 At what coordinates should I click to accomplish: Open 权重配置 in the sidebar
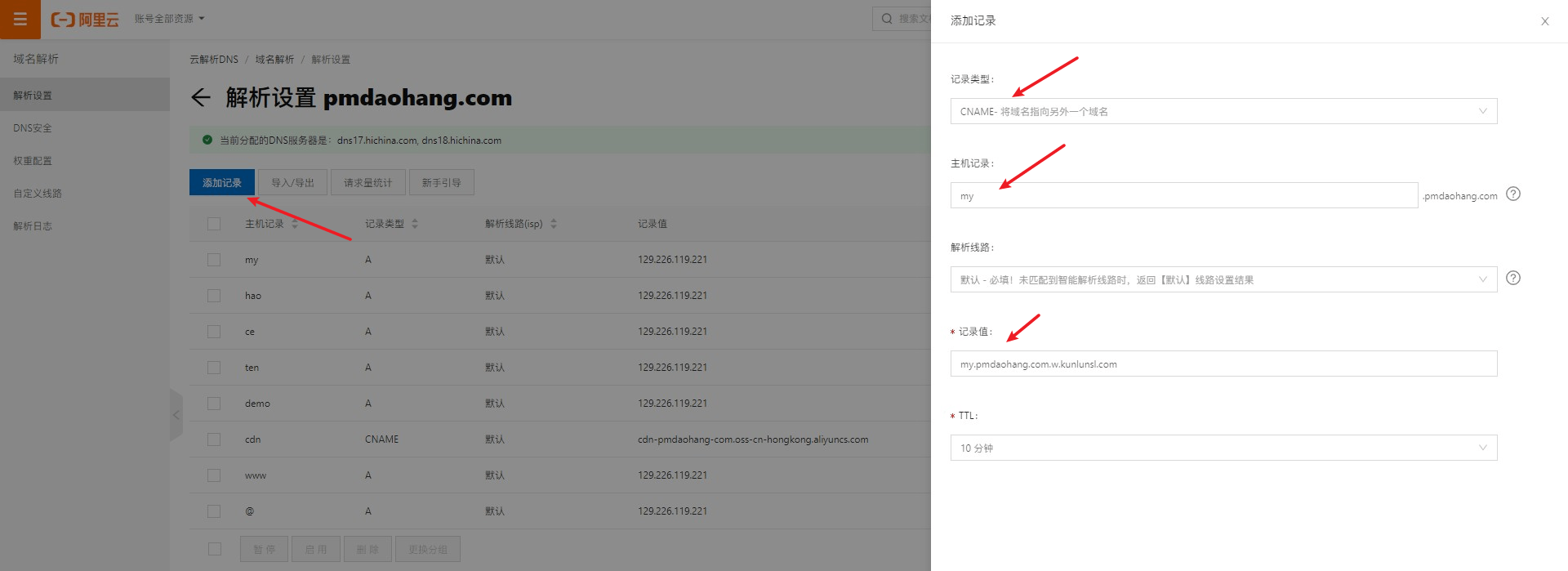click(85, 161)
